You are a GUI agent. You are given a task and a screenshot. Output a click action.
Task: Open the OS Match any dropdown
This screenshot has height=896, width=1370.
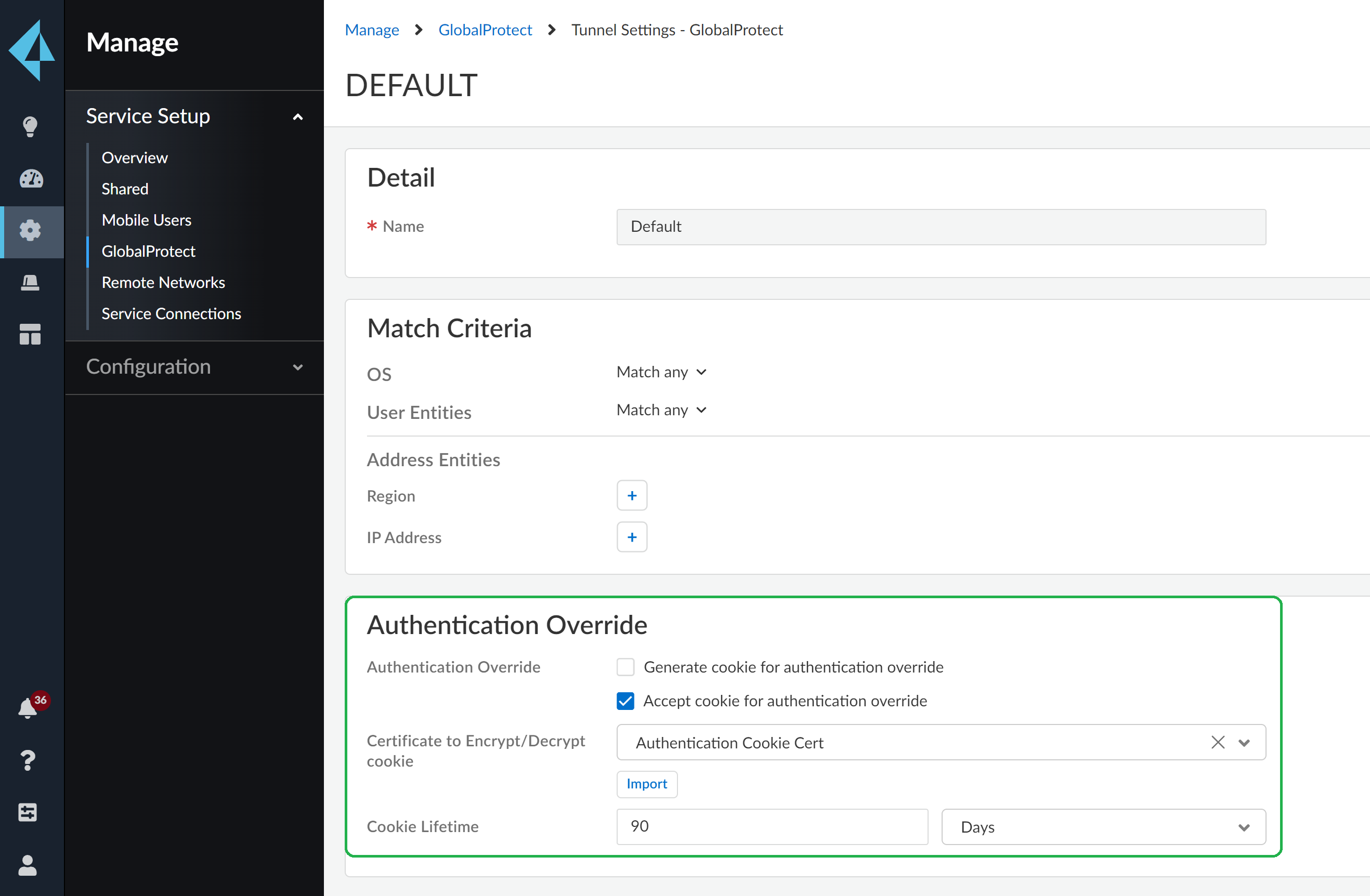pos(661,372)
